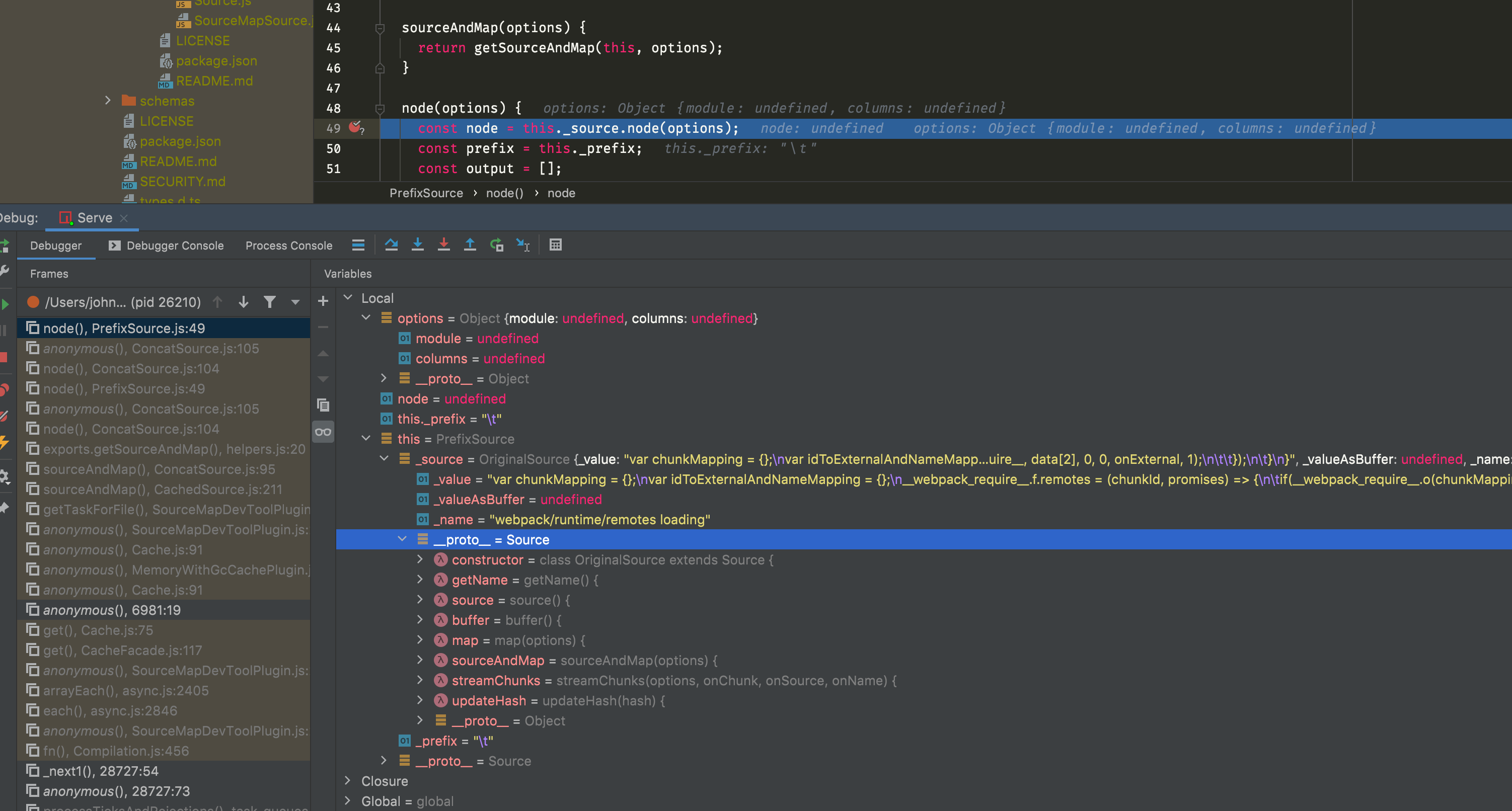Switch to the Debugger tab
This screenshot has height=811, width=1512.
(x=56, y=246)
